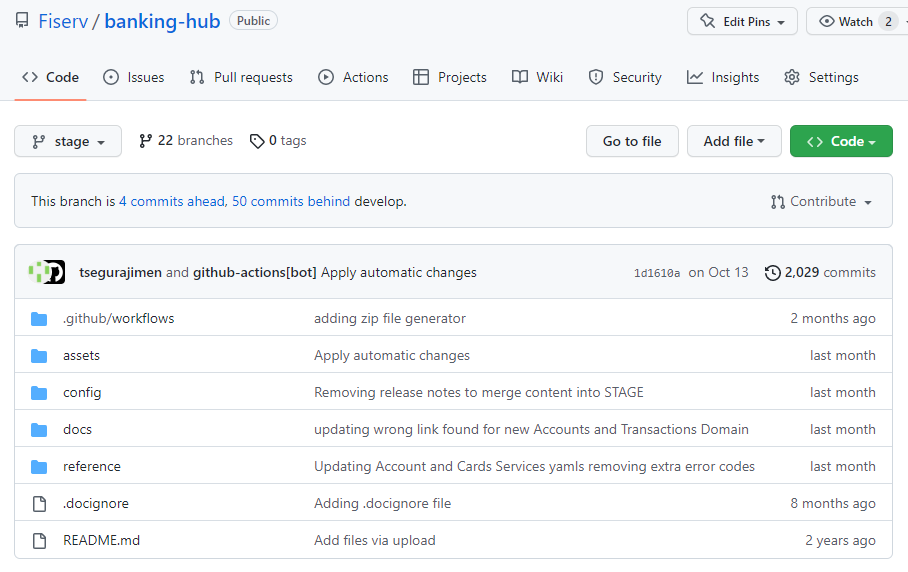Click the folder icon for config
Screen dimensions: 908x572
coord(39,393)
